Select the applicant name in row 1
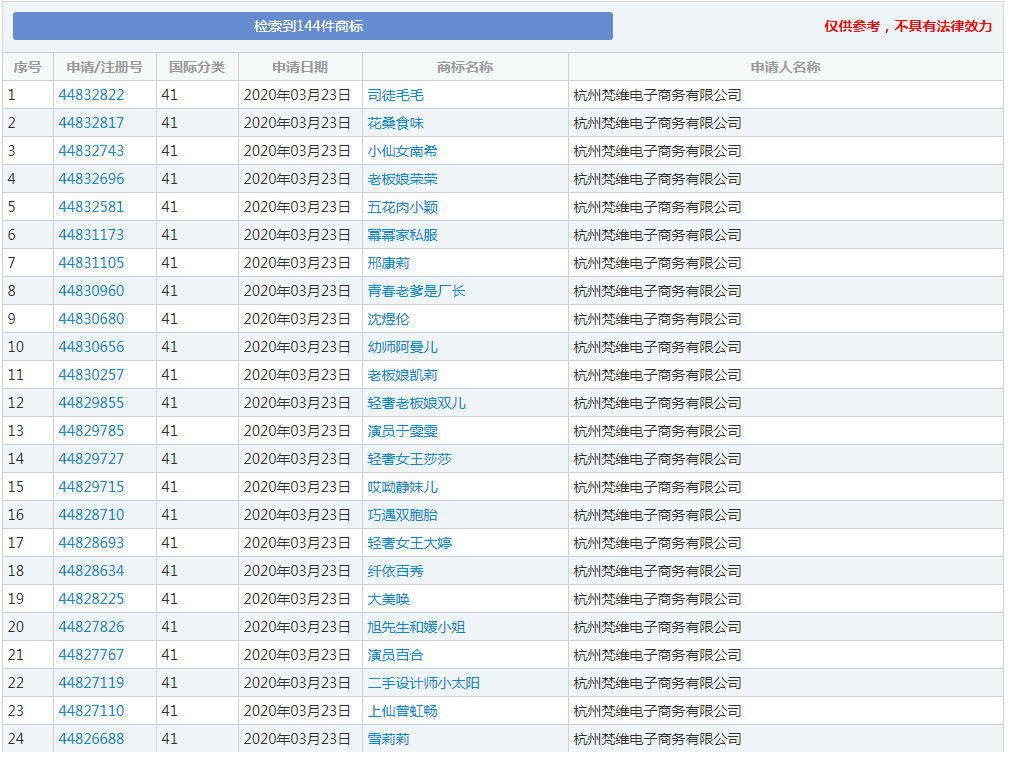1011x763 pixels. tap(657, 95)
